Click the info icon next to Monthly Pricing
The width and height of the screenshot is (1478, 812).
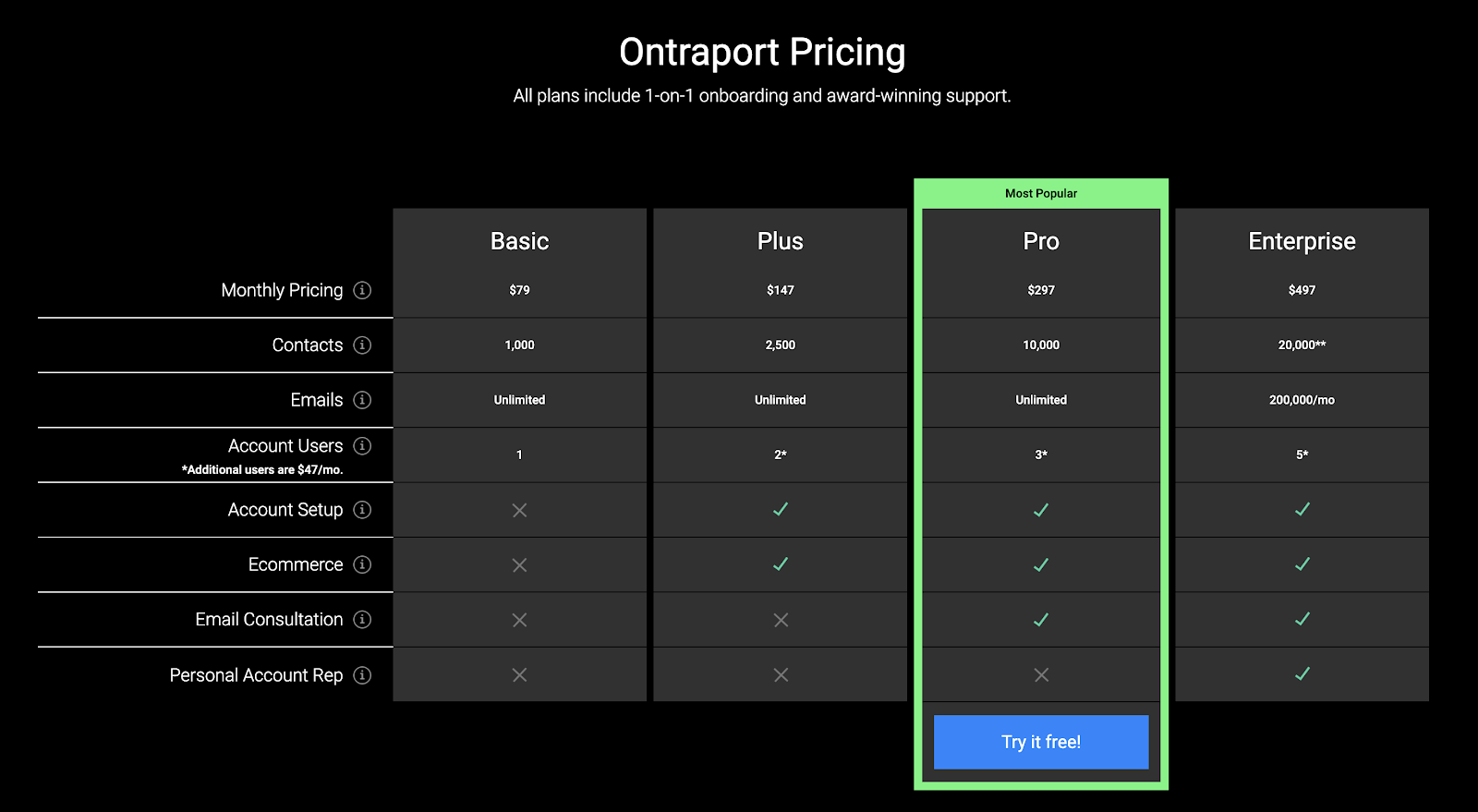point(362,290)
